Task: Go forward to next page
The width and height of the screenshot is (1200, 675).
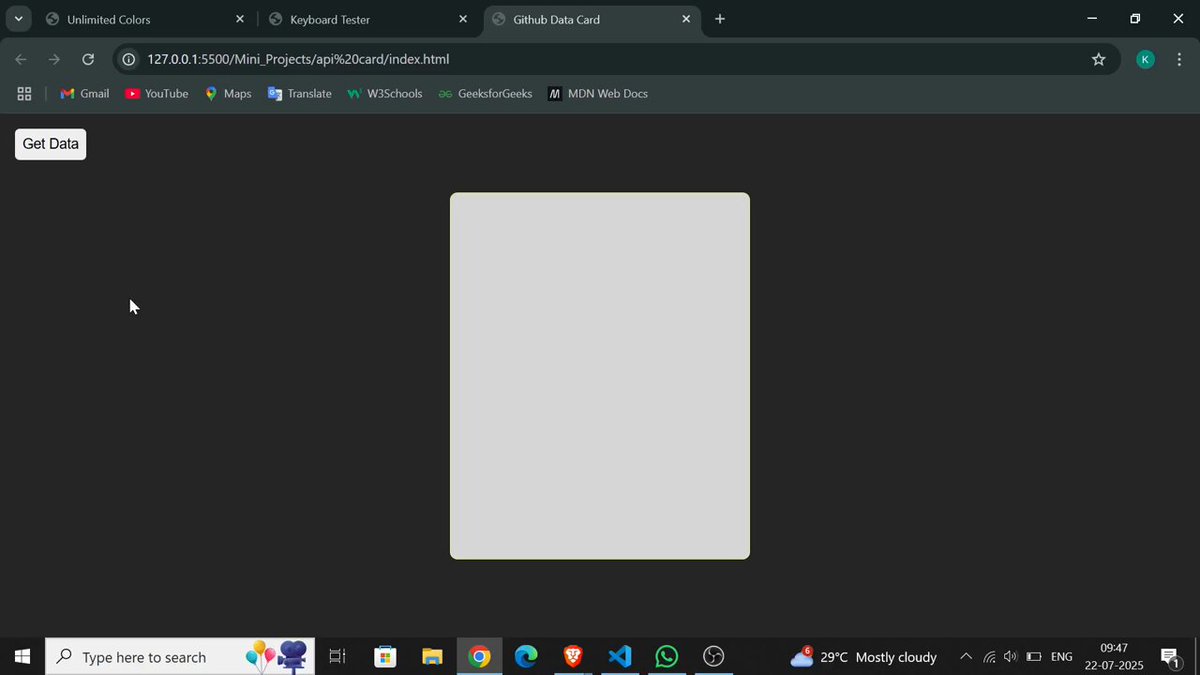Action: (55, 59)
